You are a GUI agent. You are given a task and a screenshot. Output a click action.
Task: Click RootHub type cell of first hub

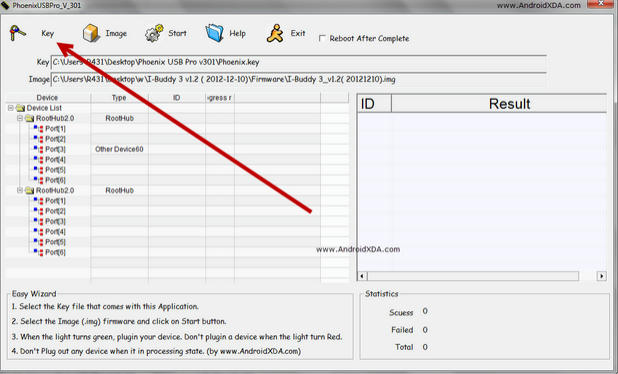(x=119, y=118)
